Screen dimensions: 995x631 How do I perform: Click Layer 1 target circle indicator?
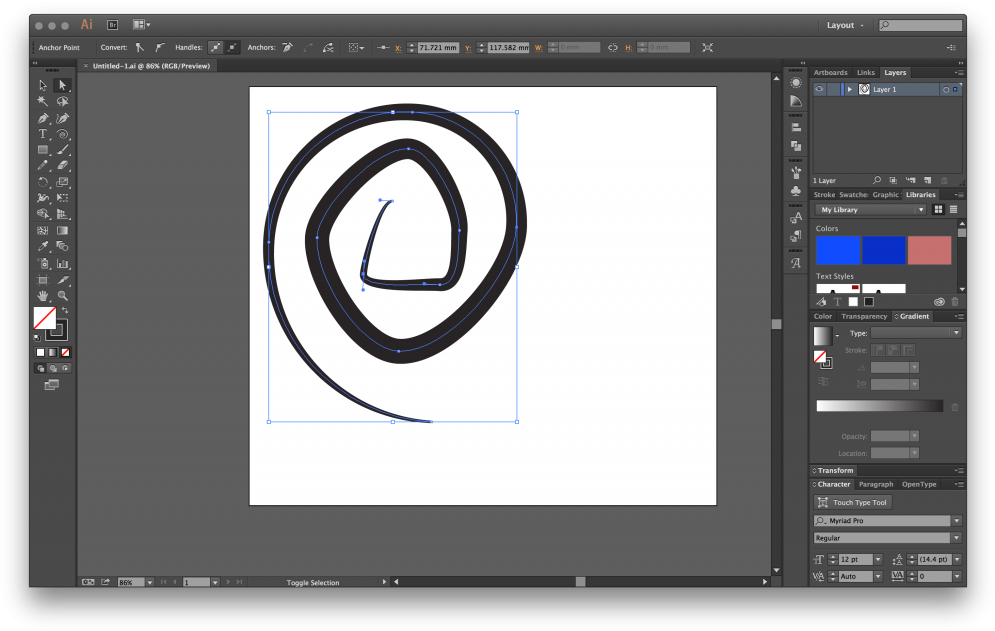[945, 89]
